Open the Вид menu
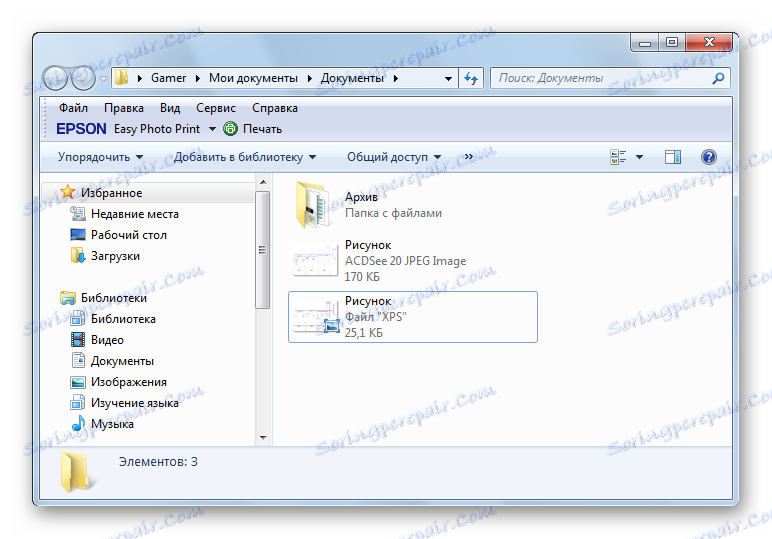The image size is (772, 539). tap(170, 108)
